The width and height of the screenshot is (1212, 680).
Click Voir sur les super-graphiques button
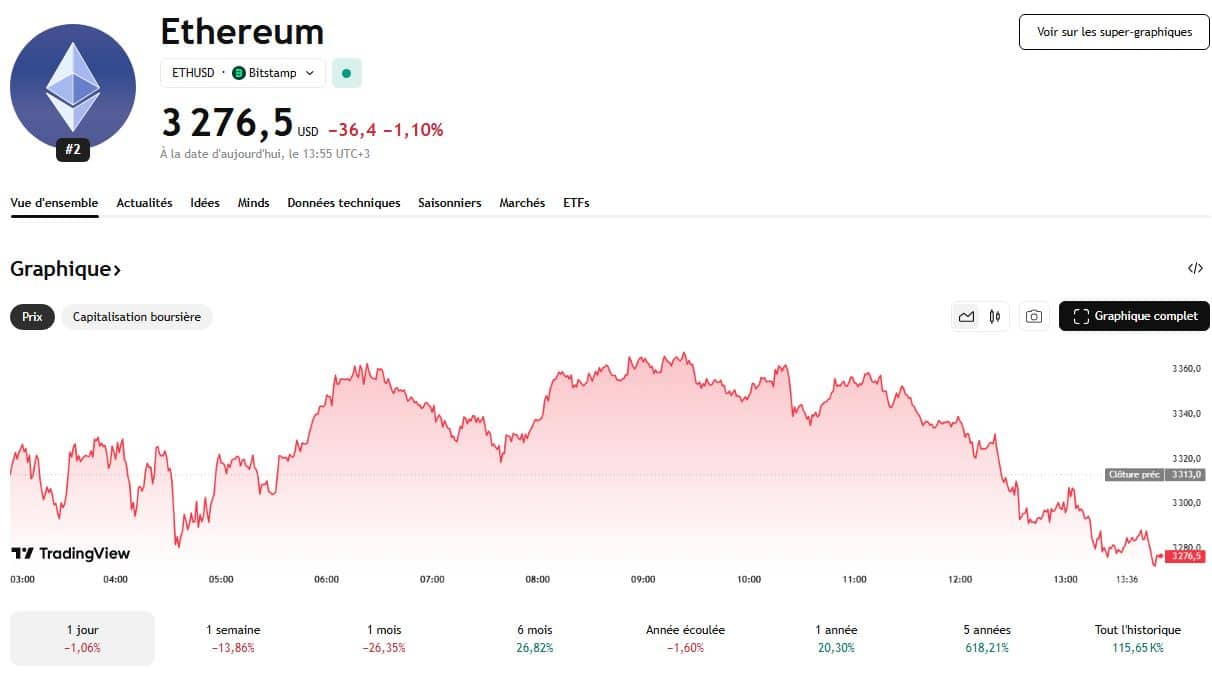pyautogui.click(x=1114, y=32)
